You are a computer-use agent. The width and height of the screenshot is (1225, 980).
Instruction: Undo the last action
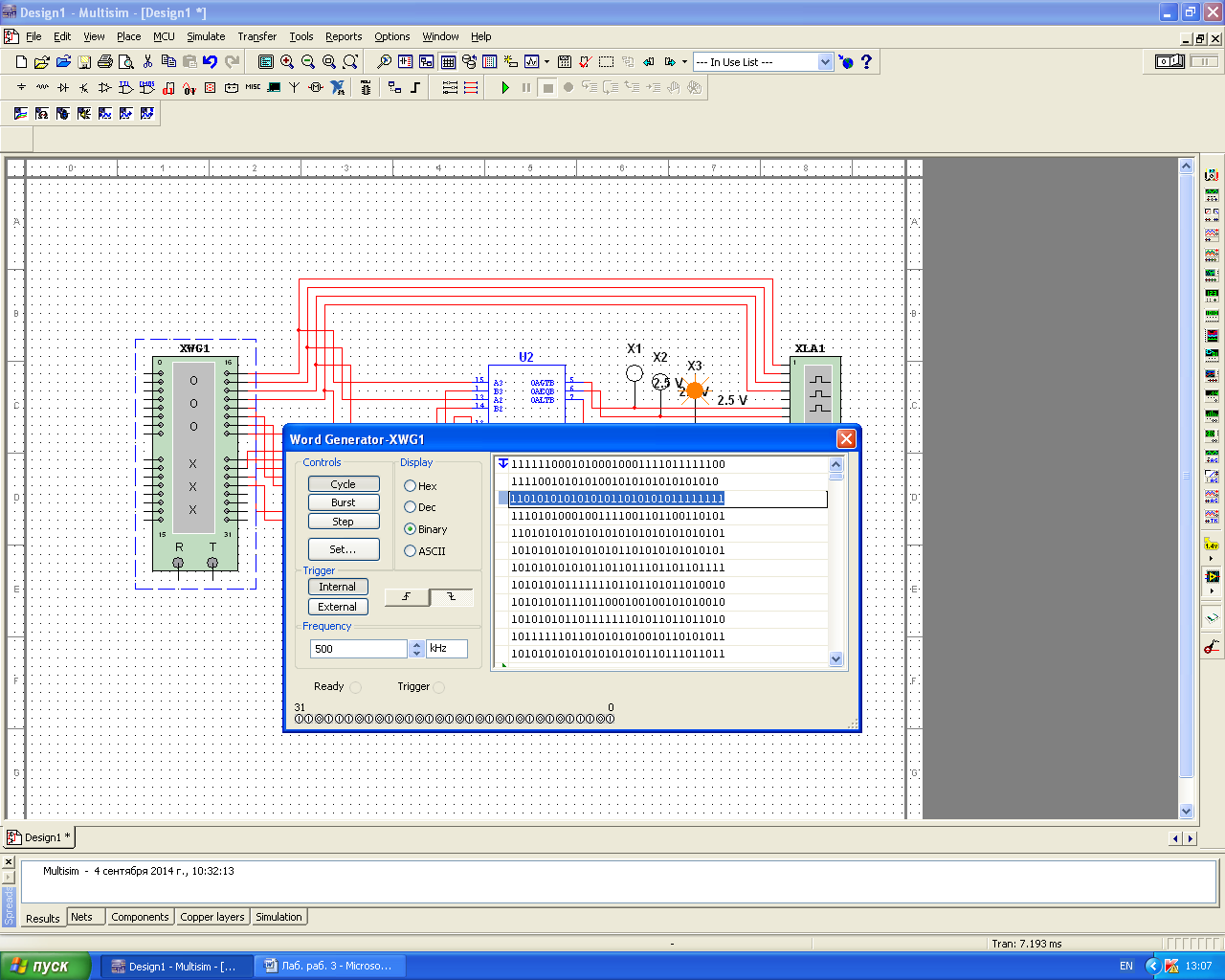pos(211,61)
